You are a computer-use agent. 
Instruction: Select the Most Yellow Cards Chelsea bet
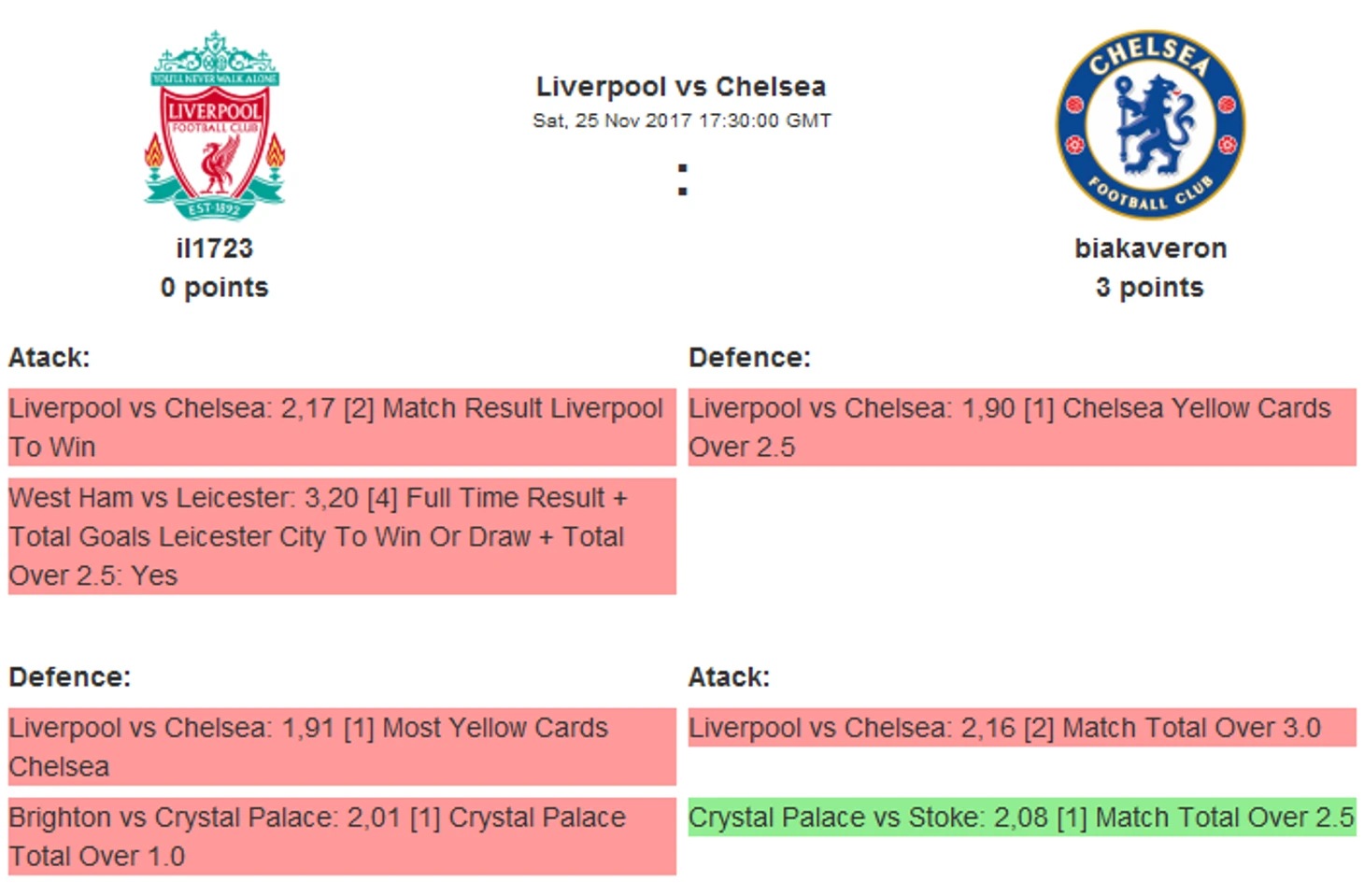point(342,747)
